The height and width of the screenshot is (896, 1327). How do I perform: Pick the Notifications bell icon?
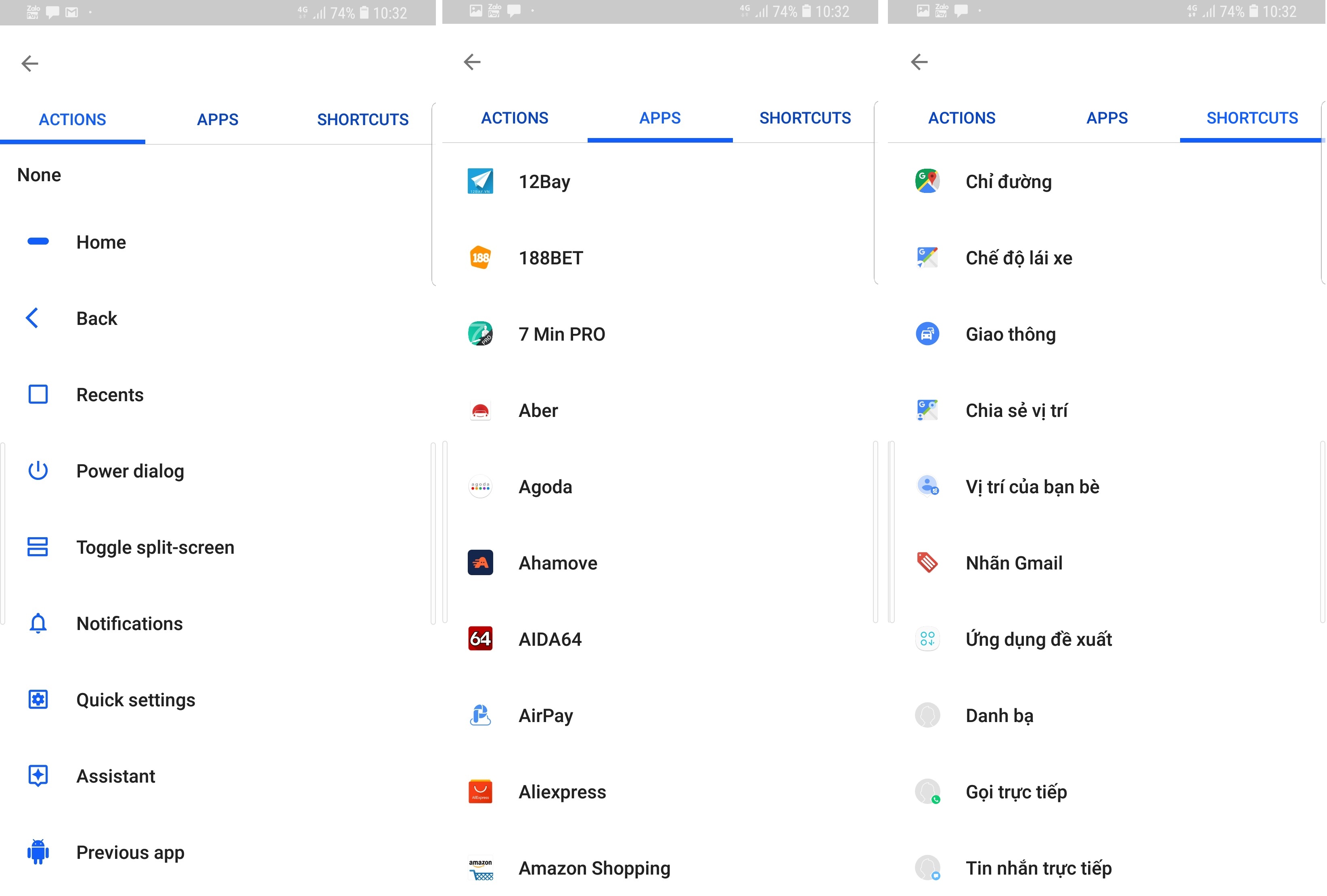click(38, 623)
